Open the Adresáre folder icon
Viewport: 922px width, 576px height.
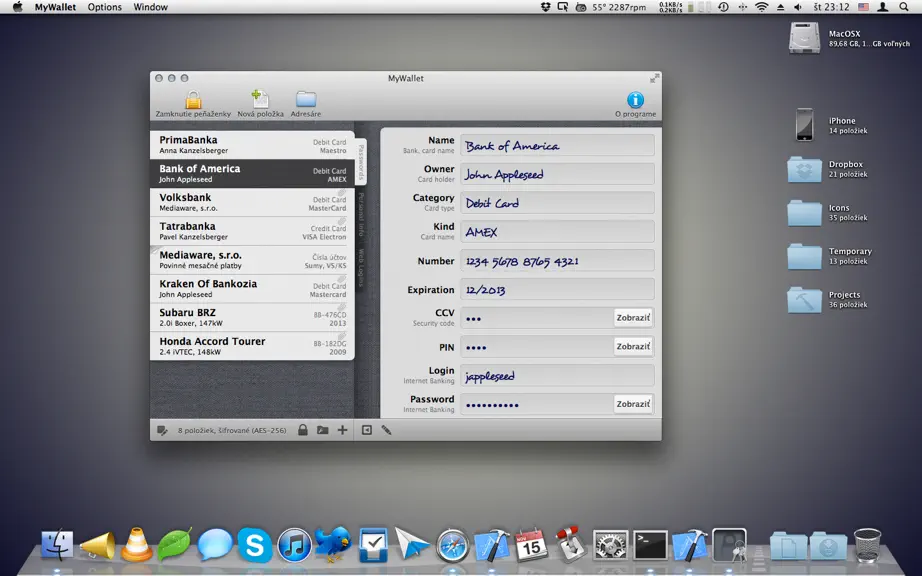coord(306,99)
